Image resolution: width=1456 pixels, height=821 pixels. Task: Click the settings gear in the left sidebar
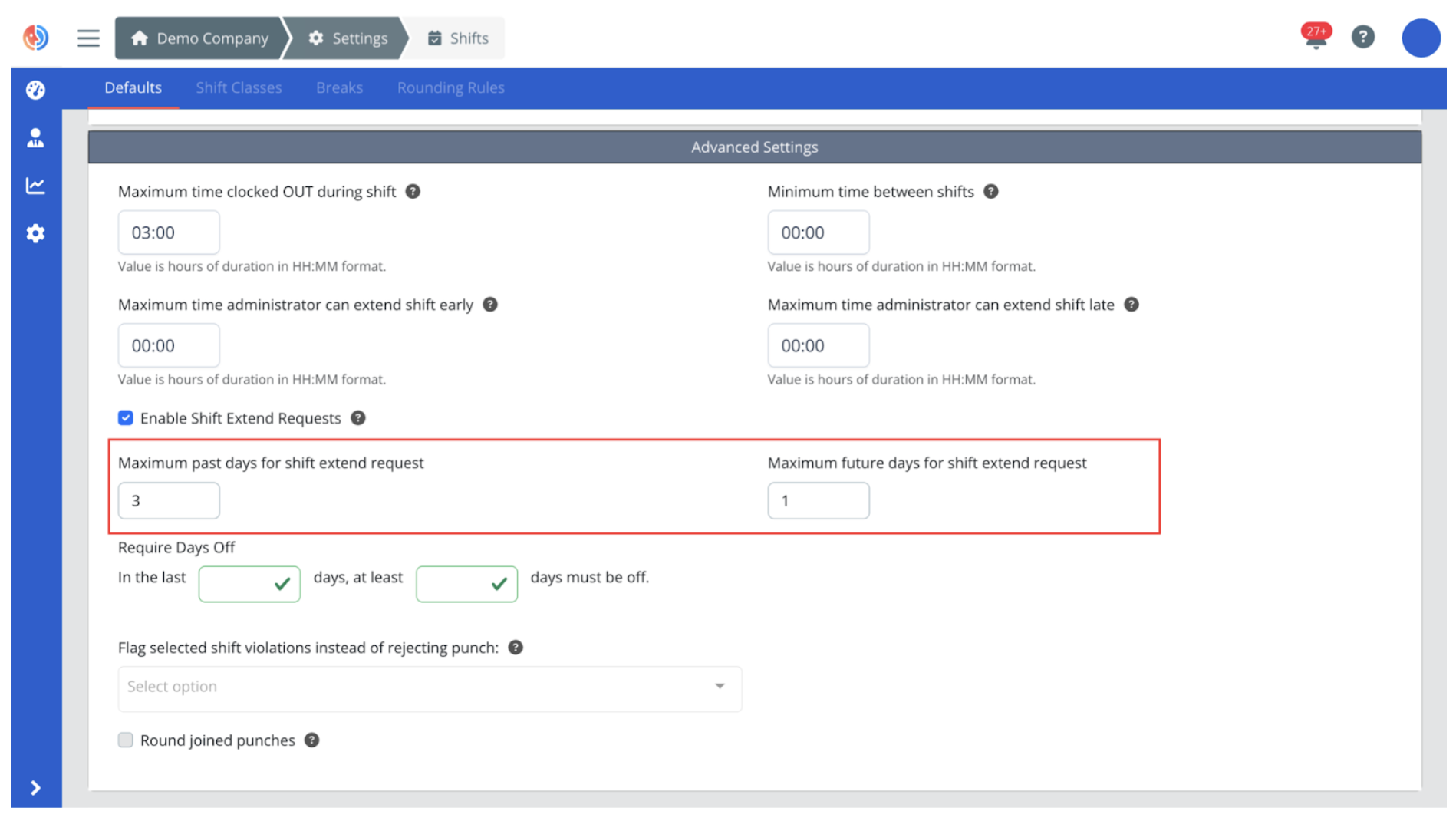point(35,232)
